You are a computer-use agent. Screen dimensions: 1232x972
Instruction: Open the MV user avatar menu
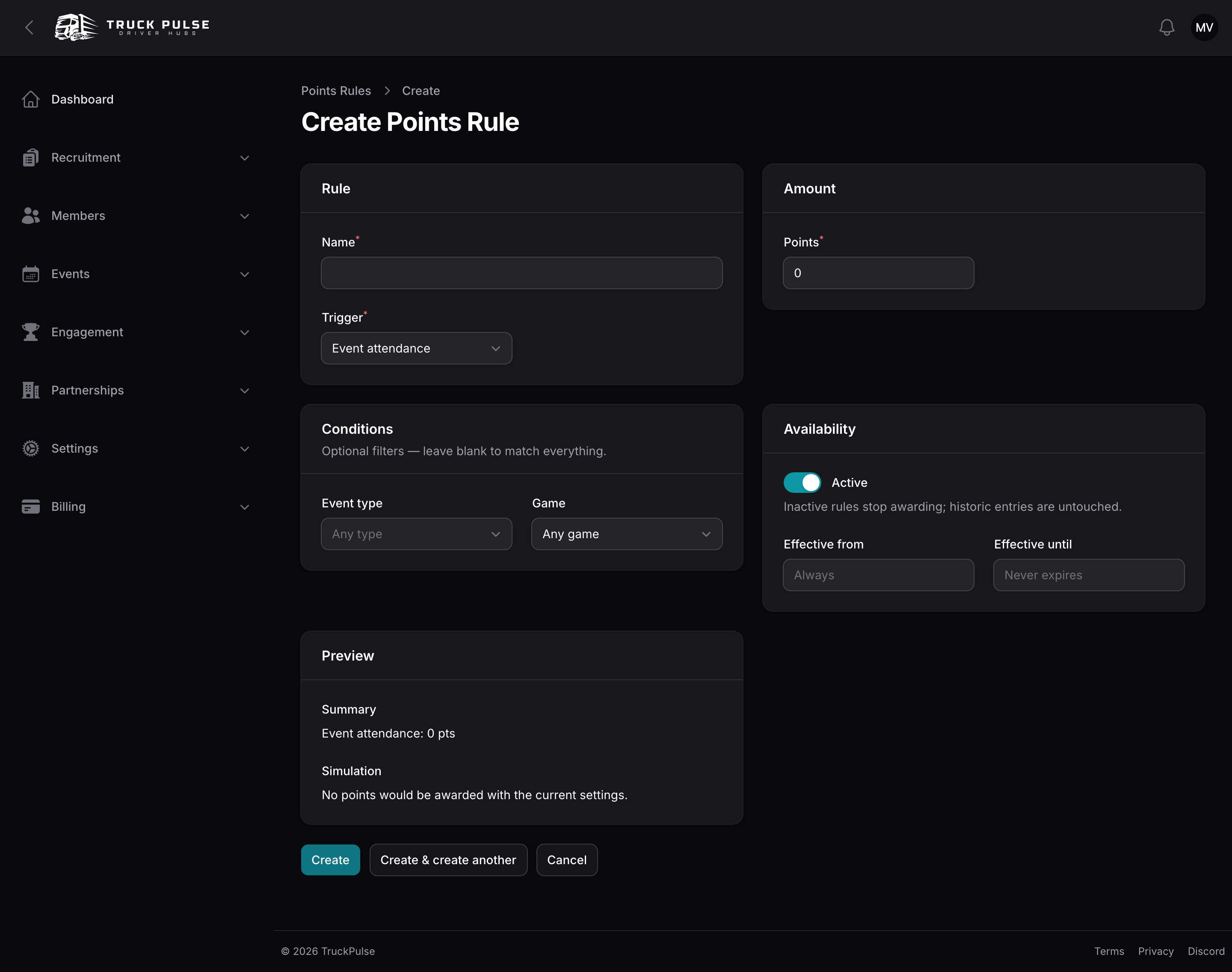[x=1204, y=27]
